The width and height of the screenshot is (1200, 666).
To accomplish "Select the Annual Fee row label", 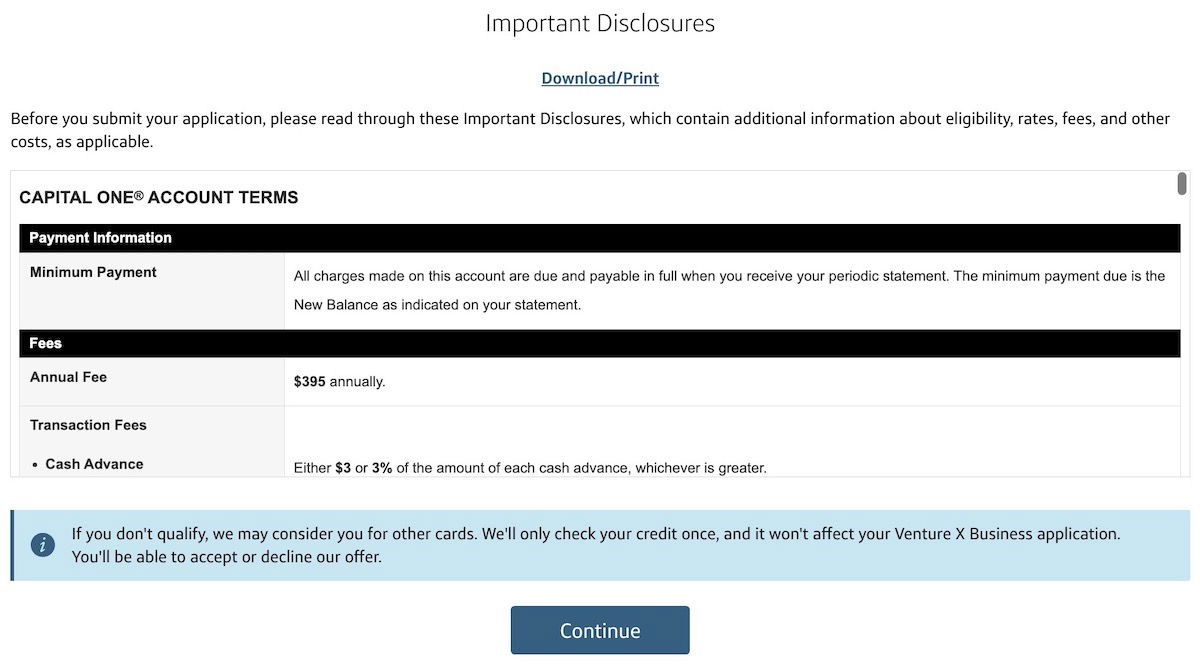I will click(68, 377).
